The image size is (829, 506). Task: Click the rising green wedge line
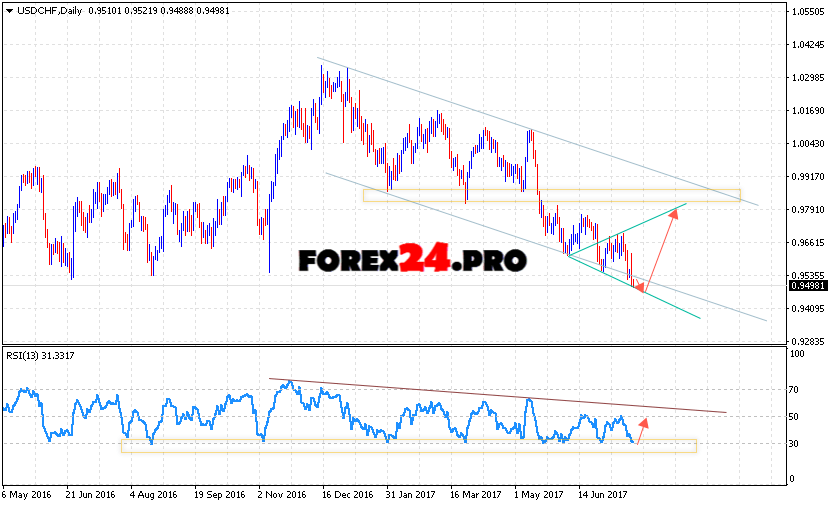tap(630, 229)
